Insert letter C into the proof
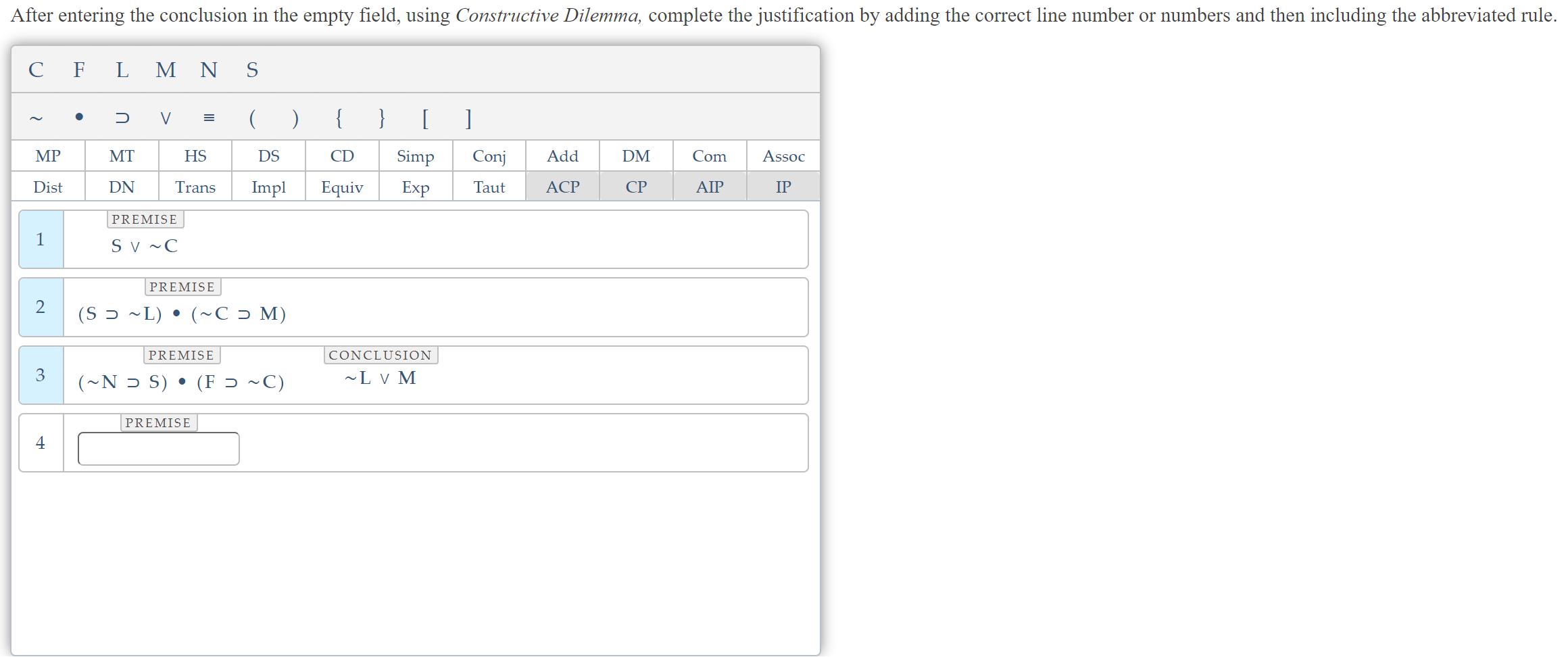The height and width of the screenshot is (657, 1568). click(36, 70)
